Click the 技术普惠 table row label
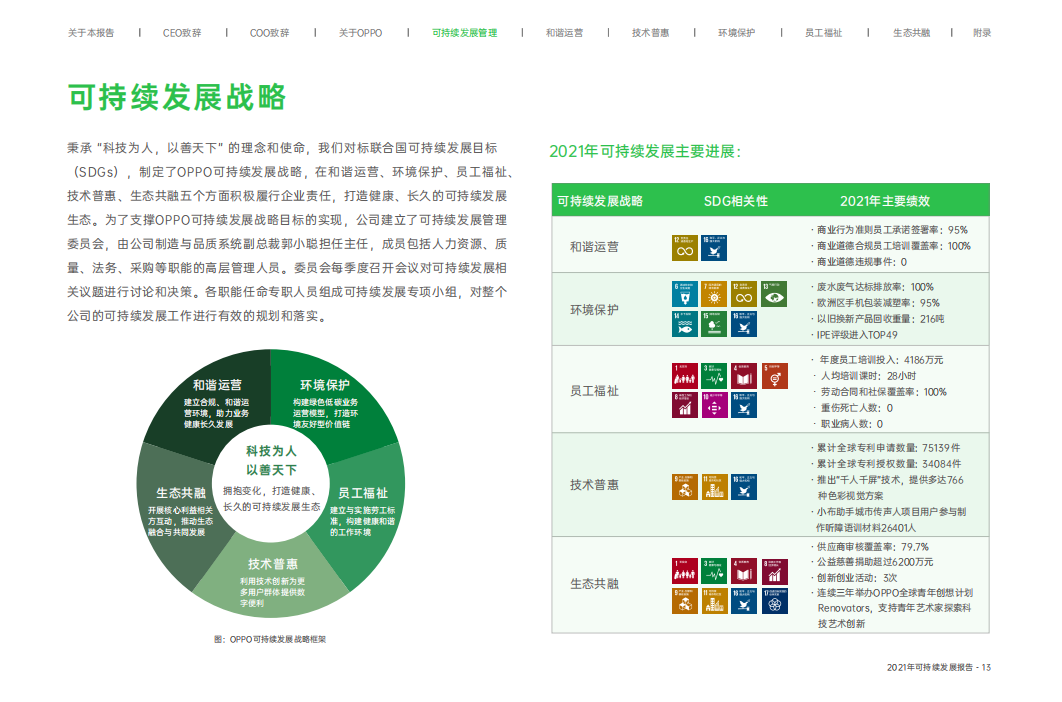This screenshot has width=1062, height=702. click(594, 485)
